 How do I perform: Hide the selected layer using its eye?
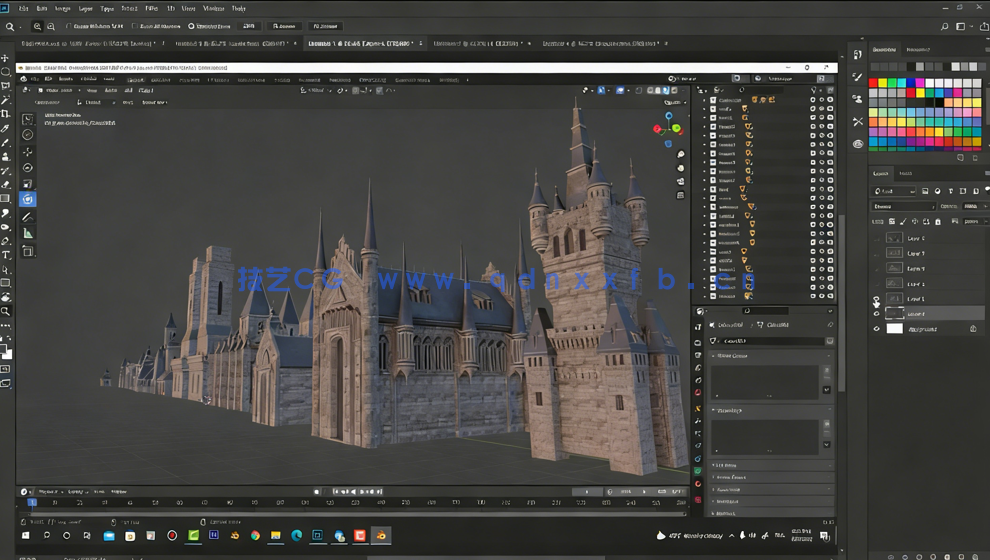[x=876, y=314]
